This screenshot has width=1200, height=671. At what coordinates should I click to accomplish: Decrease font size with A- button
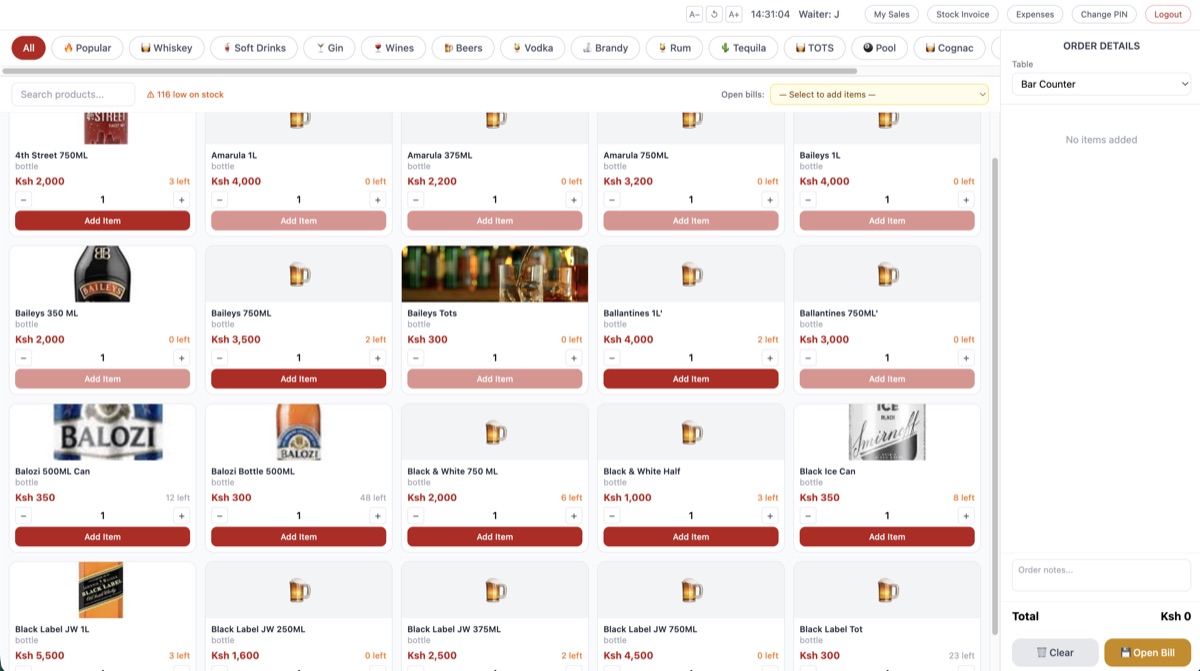point(694,14)
